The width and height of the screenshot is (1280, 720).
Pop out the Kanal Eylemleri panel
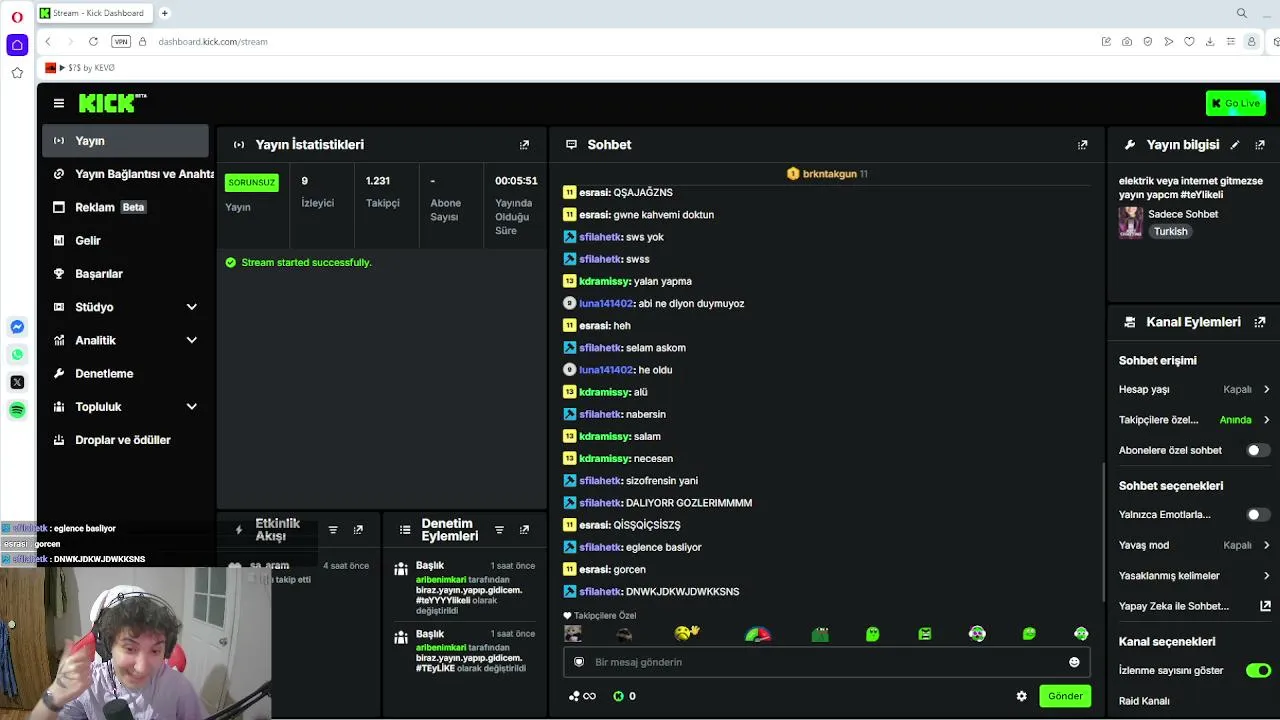pyautogui.click(x=1259, y=322)
